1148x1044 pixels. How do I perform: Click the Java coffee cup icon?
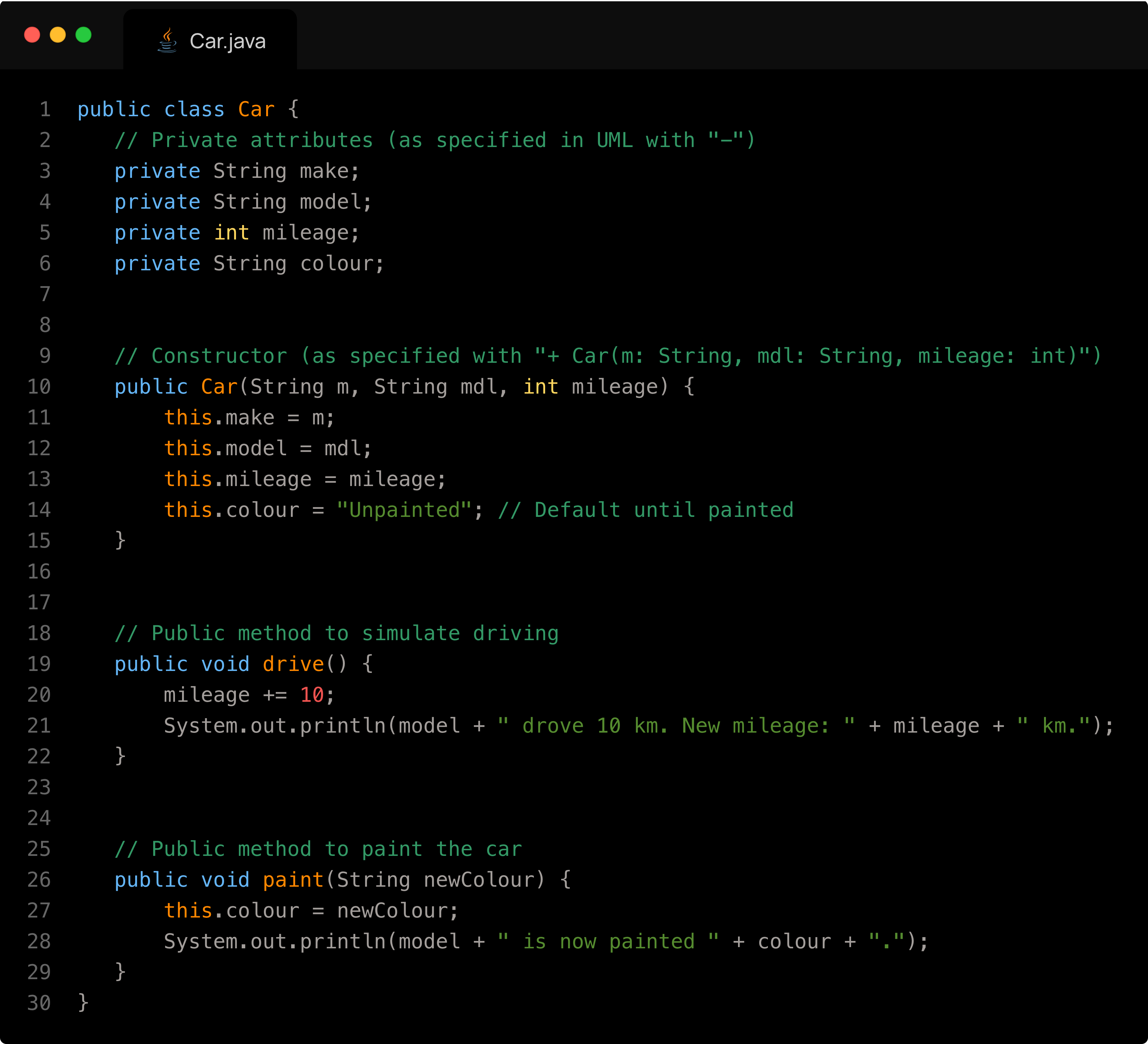[x=167, y=41]
